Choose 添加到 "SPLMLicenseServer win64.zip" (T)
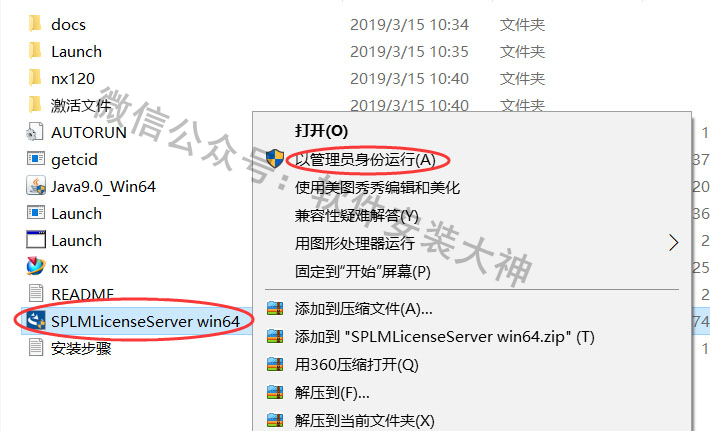This screenshot has height=431, width=710. [x=445, y=337]
